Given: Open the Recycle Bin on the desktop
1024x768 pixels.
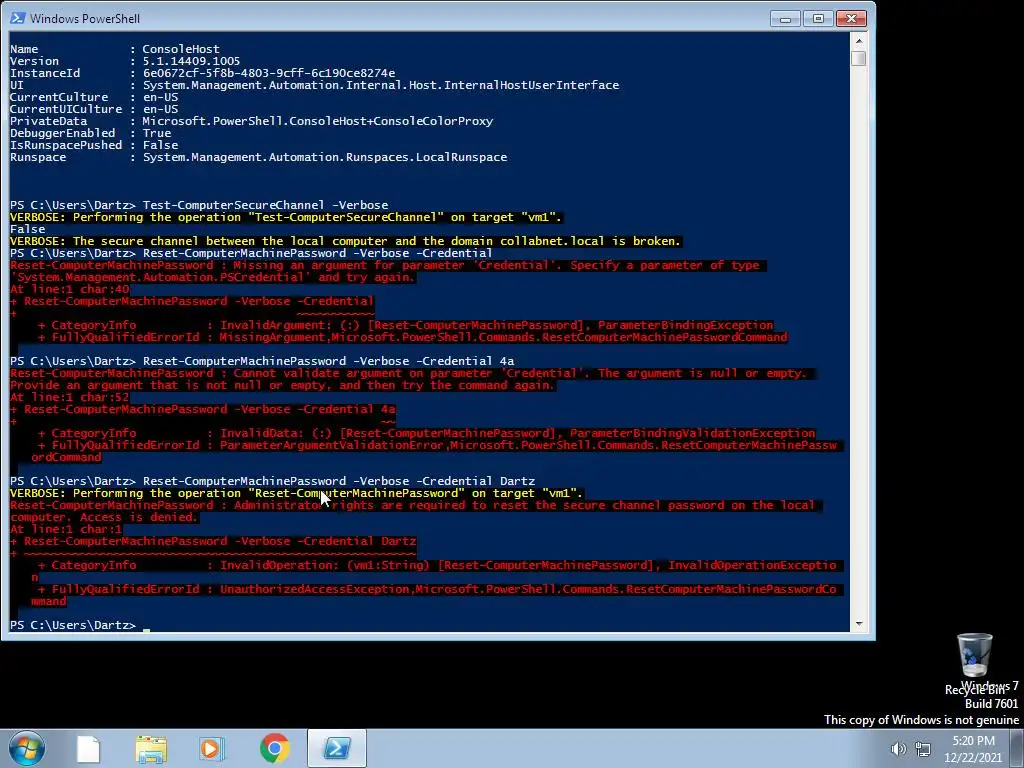Looking at the screenshot, I should tap(974, 664).
